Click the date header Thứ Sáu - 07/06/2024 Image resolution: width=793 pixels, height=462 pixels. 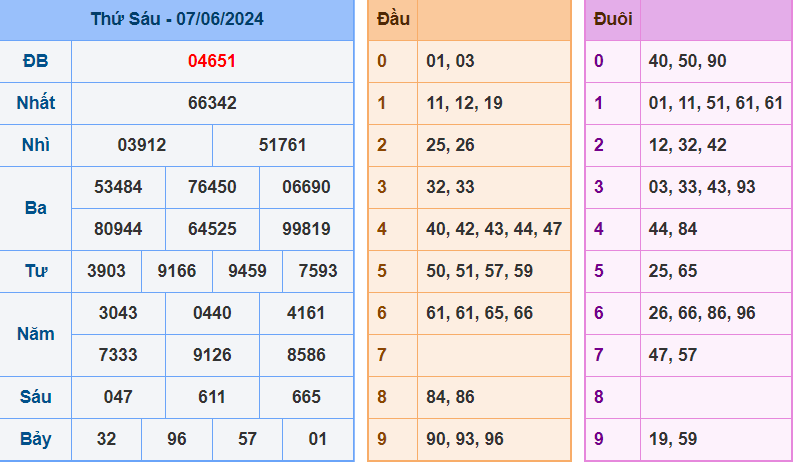177,19
